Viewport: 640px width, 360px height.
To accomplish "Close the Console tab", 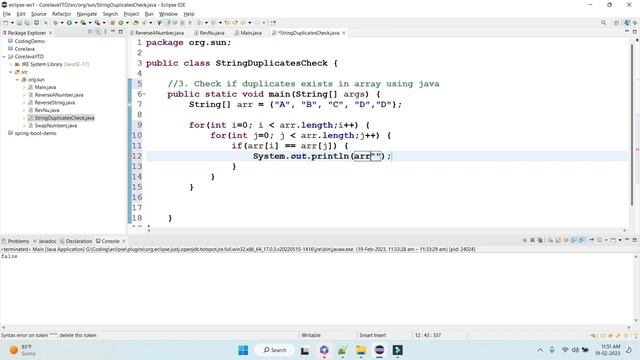I will 124,241.
